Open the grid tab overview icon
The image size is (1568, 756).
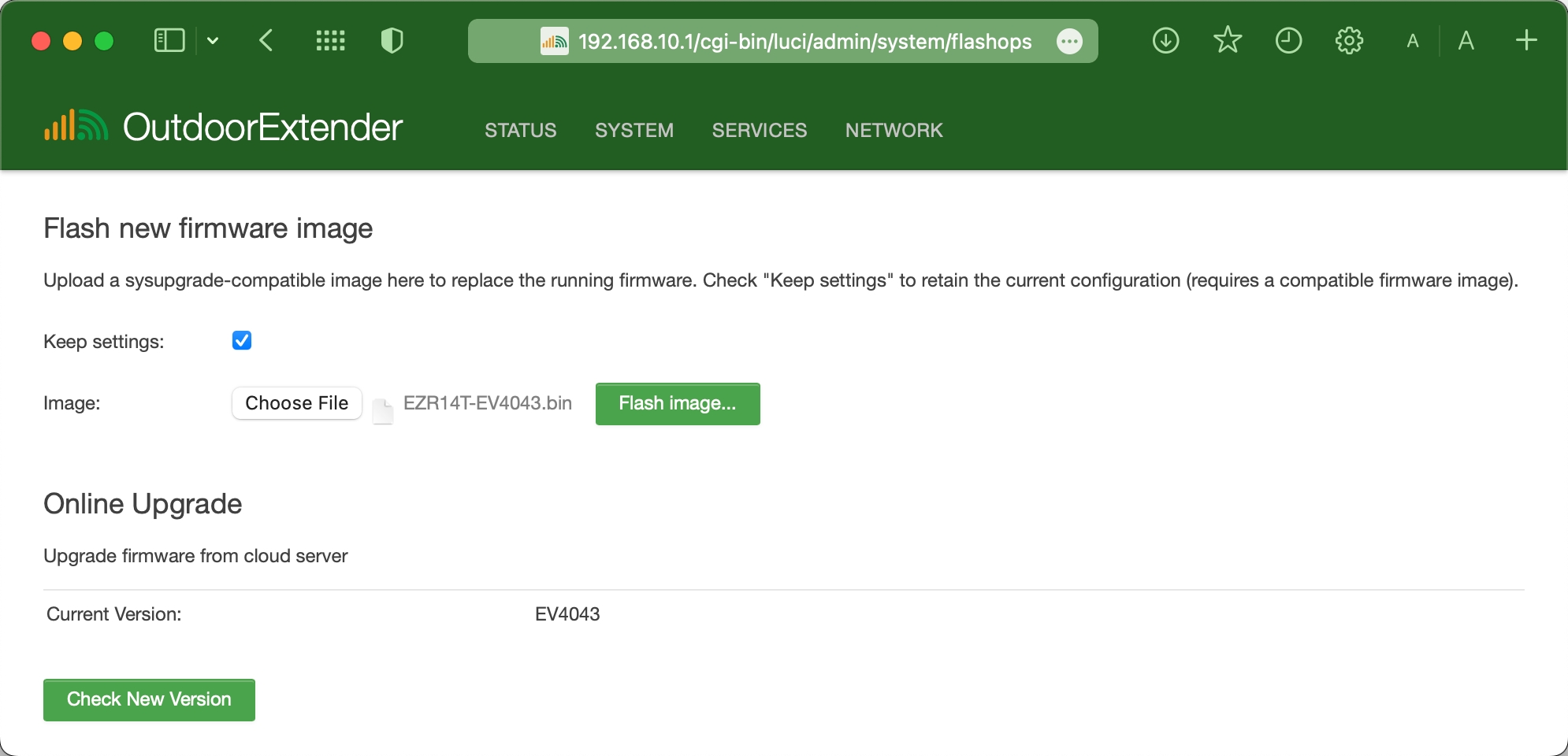pyautogui.click(x=330, y=40)
